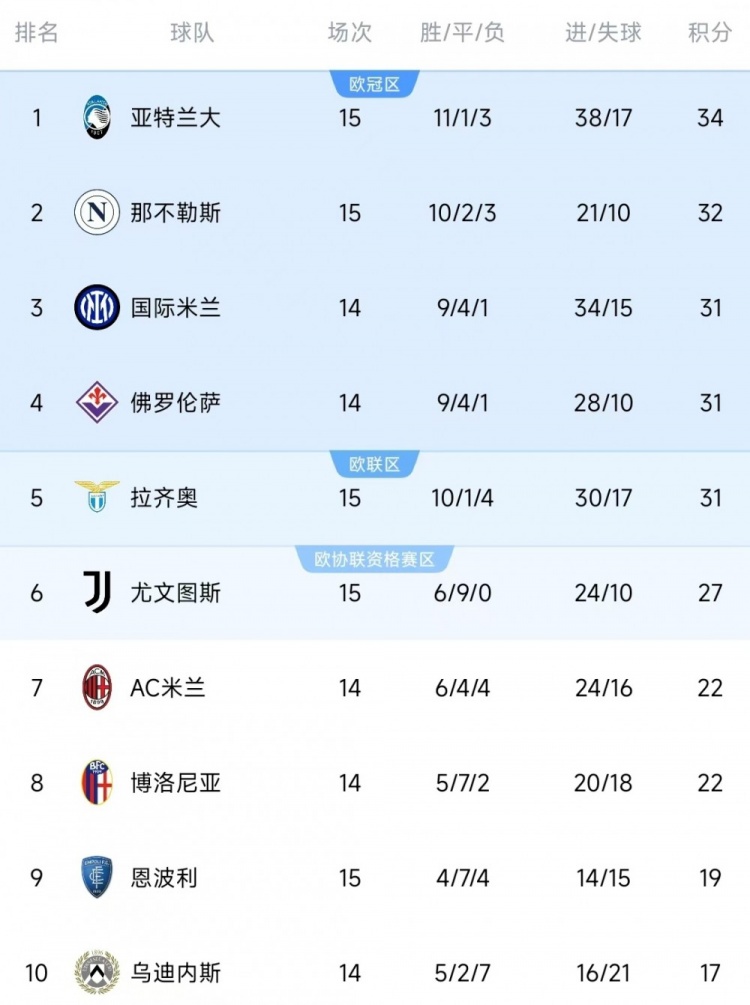Tap the Empoli club crest icon
This screenshot has width=750, height=1005.
97,877
